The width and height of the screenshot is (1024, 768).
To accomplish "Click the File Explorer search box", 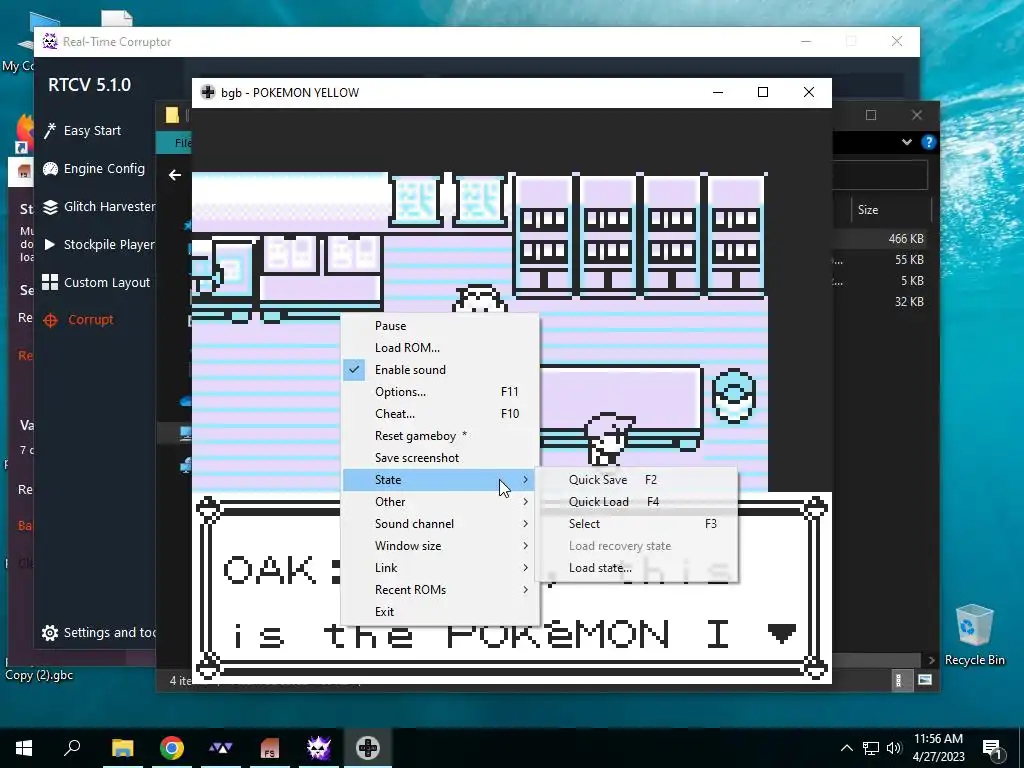I will pos(880,174).
